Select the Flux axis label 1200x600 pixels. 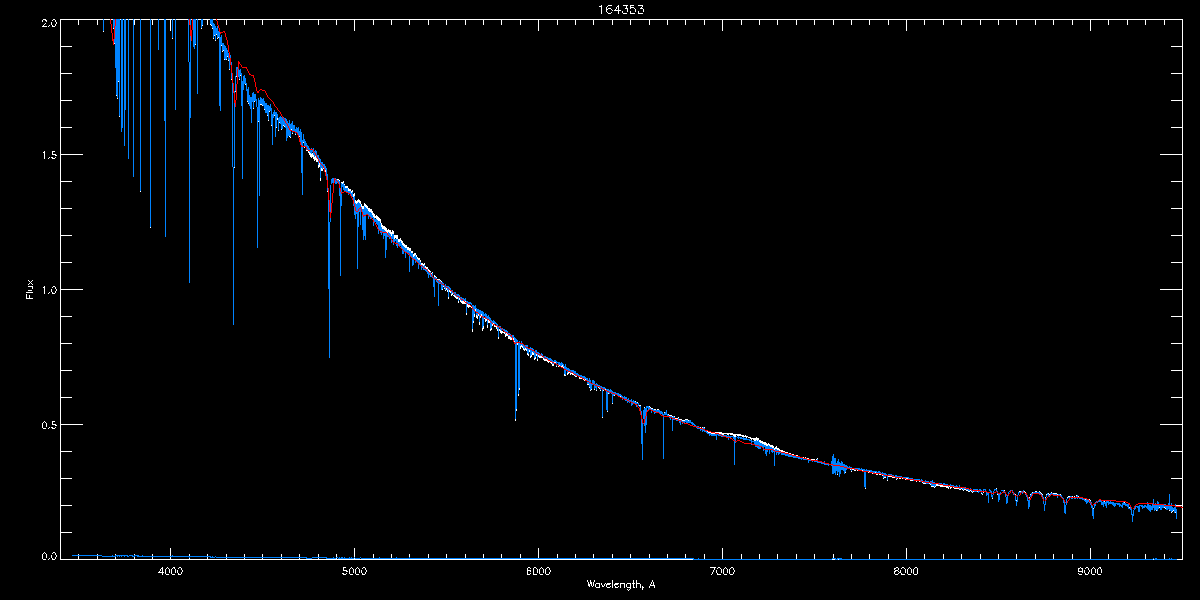point(30,290)
